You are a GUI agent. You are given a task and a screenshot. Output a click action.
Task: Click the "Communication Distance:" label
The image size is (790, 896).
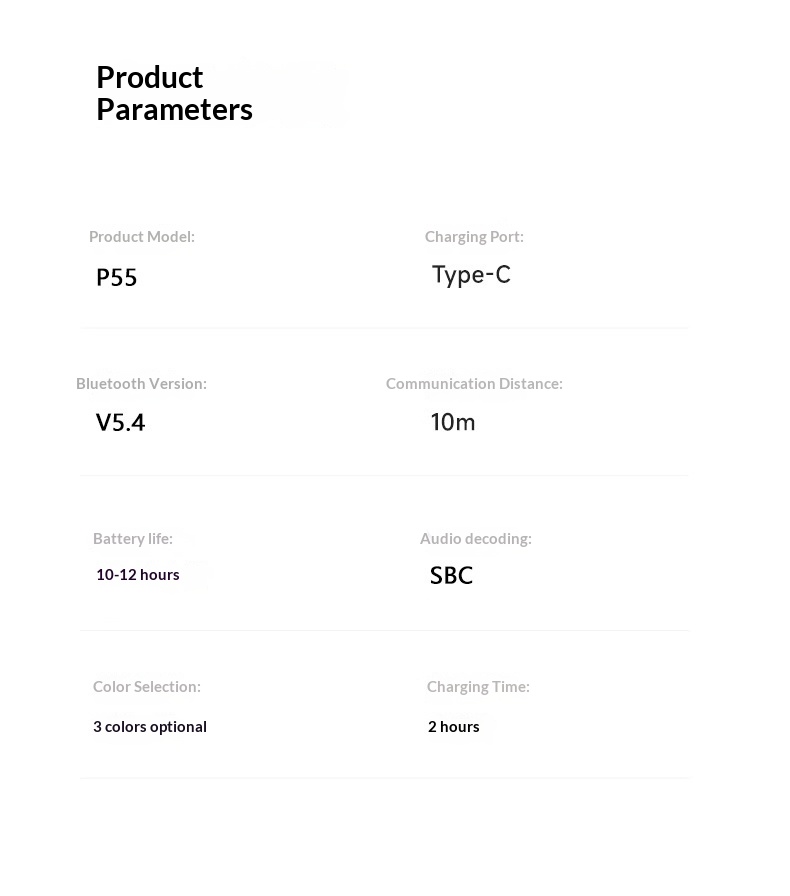click(x=474, y=384)
